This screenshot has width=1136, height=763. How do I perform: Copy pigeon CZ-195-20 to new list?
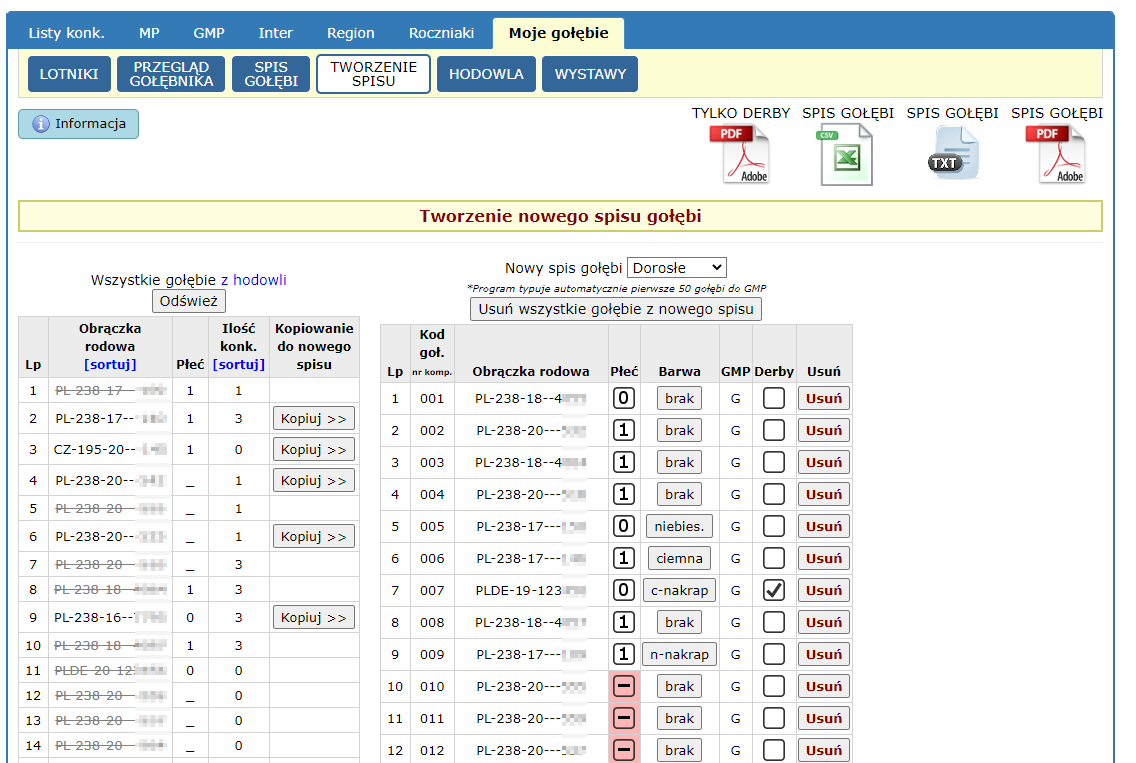tap(313, 449)
